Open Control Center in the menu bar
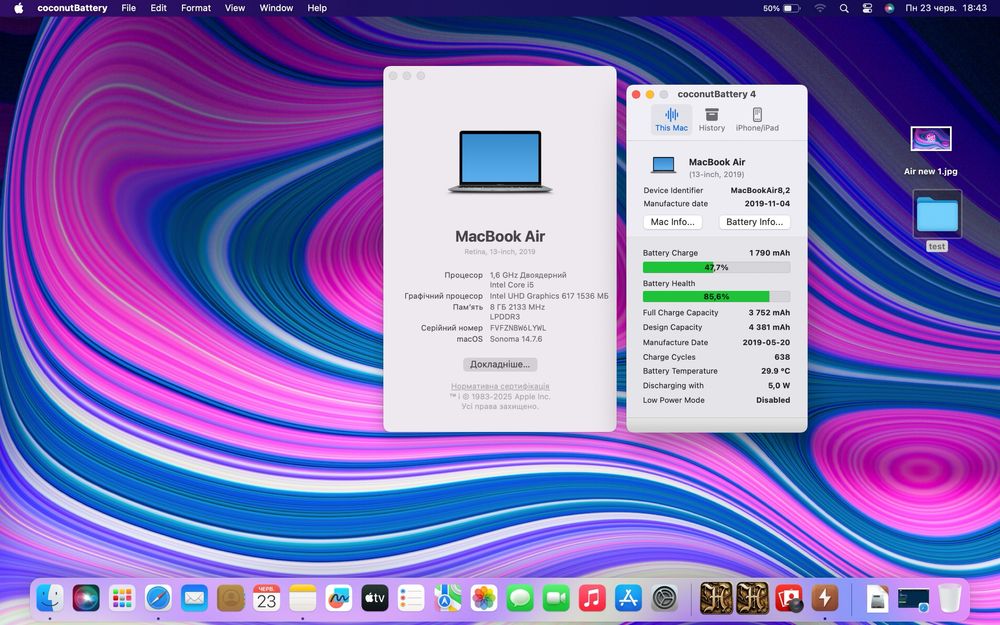This screenshot has height=625, width=1000. (867, 8)
